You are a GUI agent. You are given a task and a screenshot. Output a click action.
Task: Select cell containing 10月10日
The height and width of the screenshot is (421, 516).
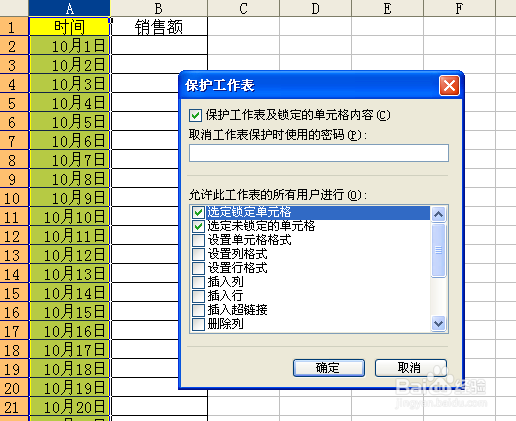pos(69,217)
